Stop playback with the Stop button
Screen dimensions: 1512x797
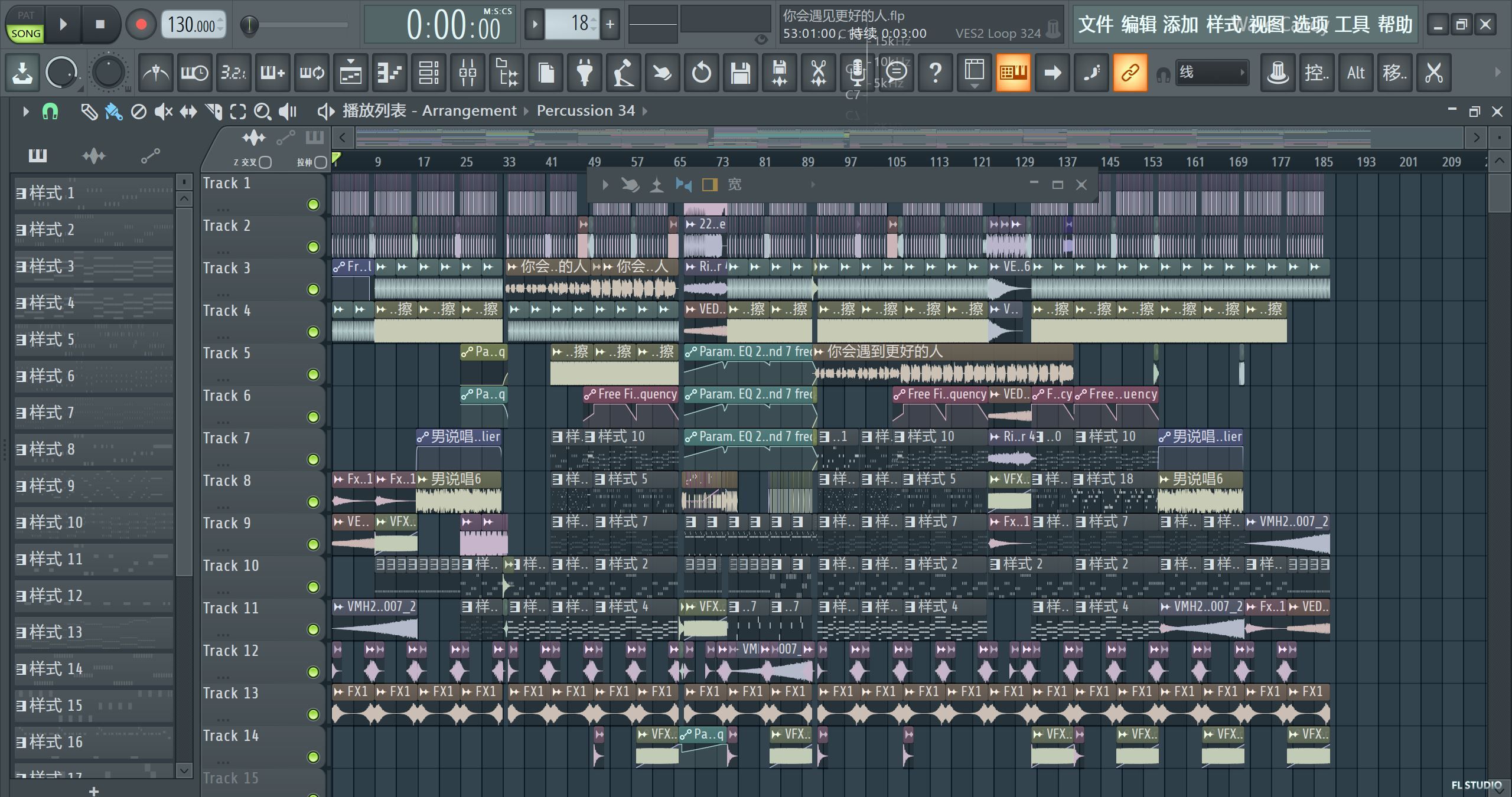100,24
